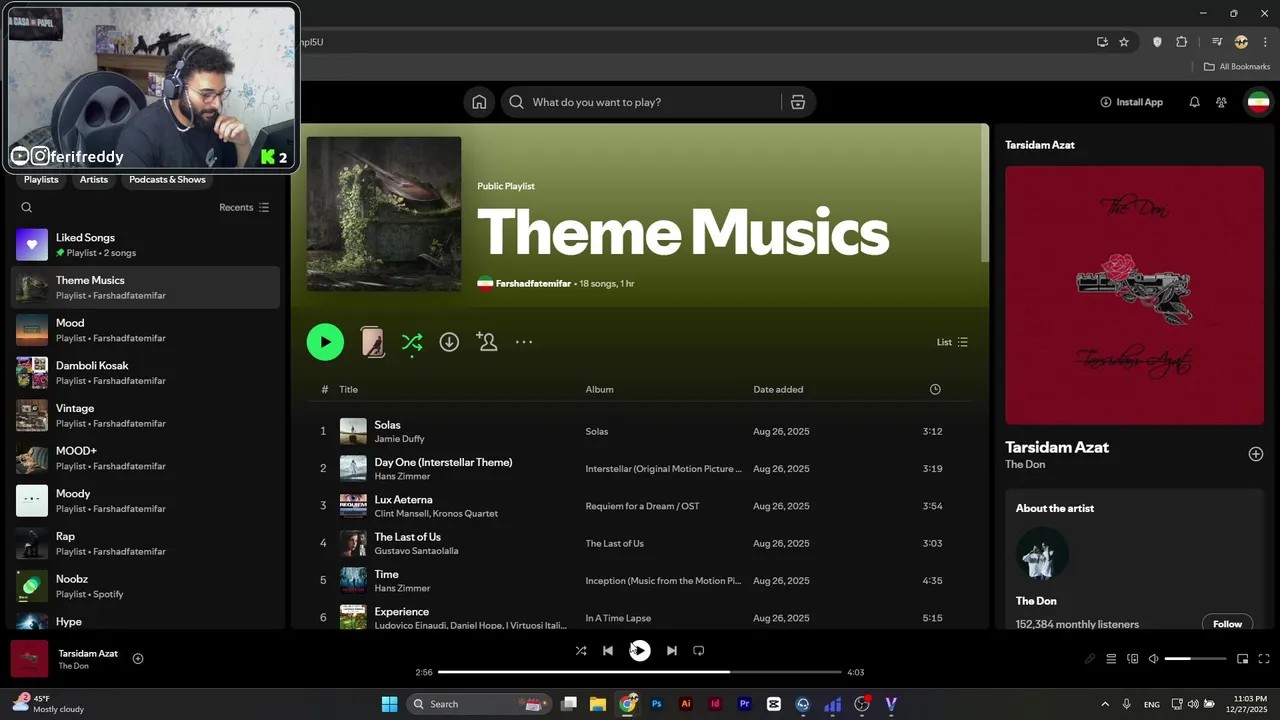Toggle shuffle for the Theme Musics playlist
This screenshot has width=1280, height=720.
point(411,342)
